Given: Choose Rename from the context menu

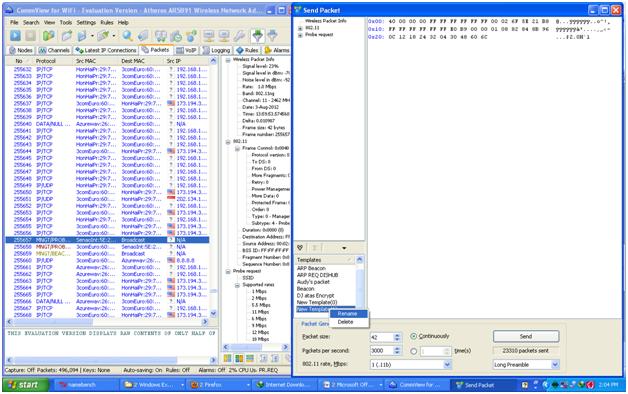Looking at the screenshot, I should [x=347, y=314].
